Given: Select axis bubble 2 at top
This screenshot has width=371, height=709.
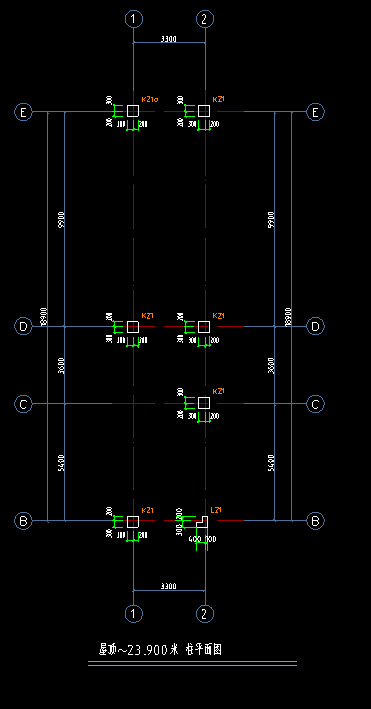Looking at the screenshot, I should 205,19.
